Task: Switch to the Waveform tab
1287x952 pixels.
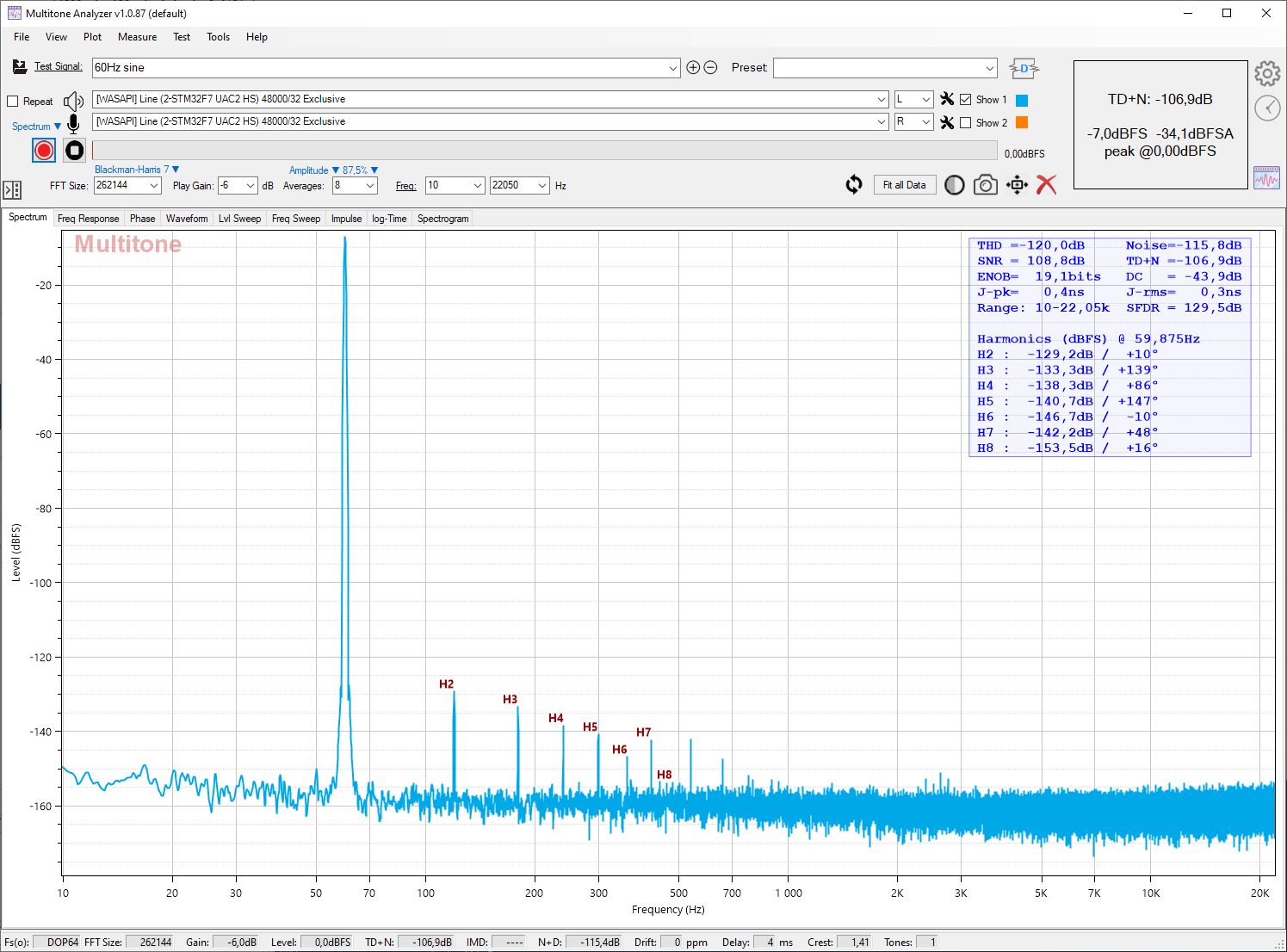Action: (187, 219)
